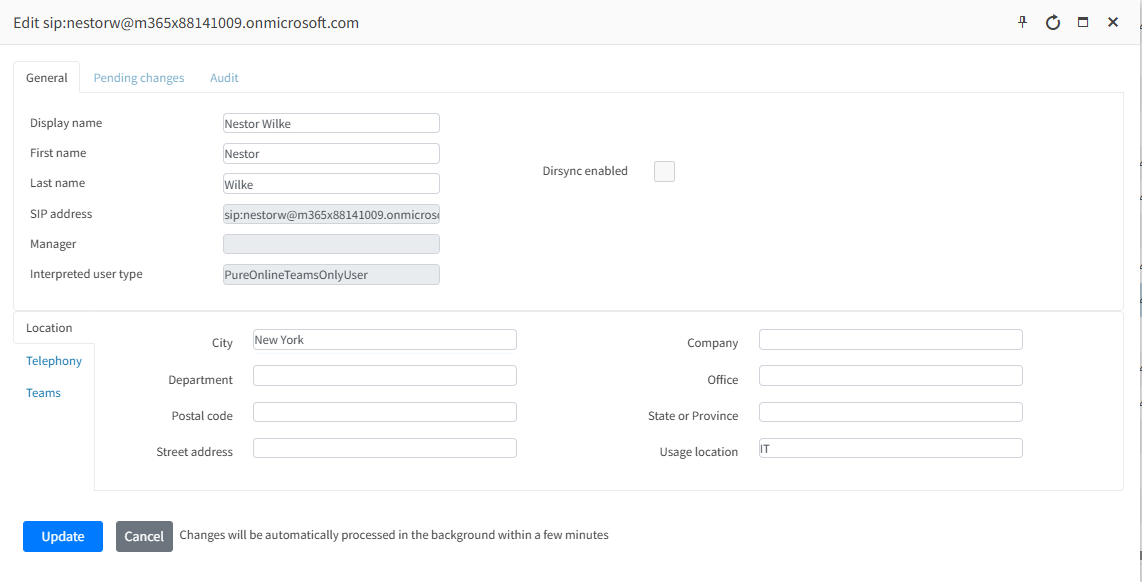Focus the First name input
Screen dimensions: 1142x582
[331, 153]
